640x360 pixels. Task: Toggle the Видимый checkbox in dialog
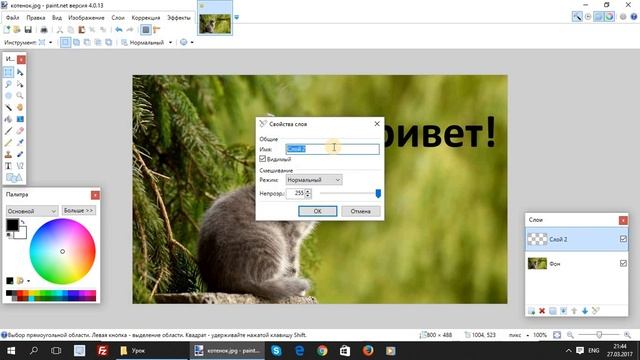click(262, 159)
